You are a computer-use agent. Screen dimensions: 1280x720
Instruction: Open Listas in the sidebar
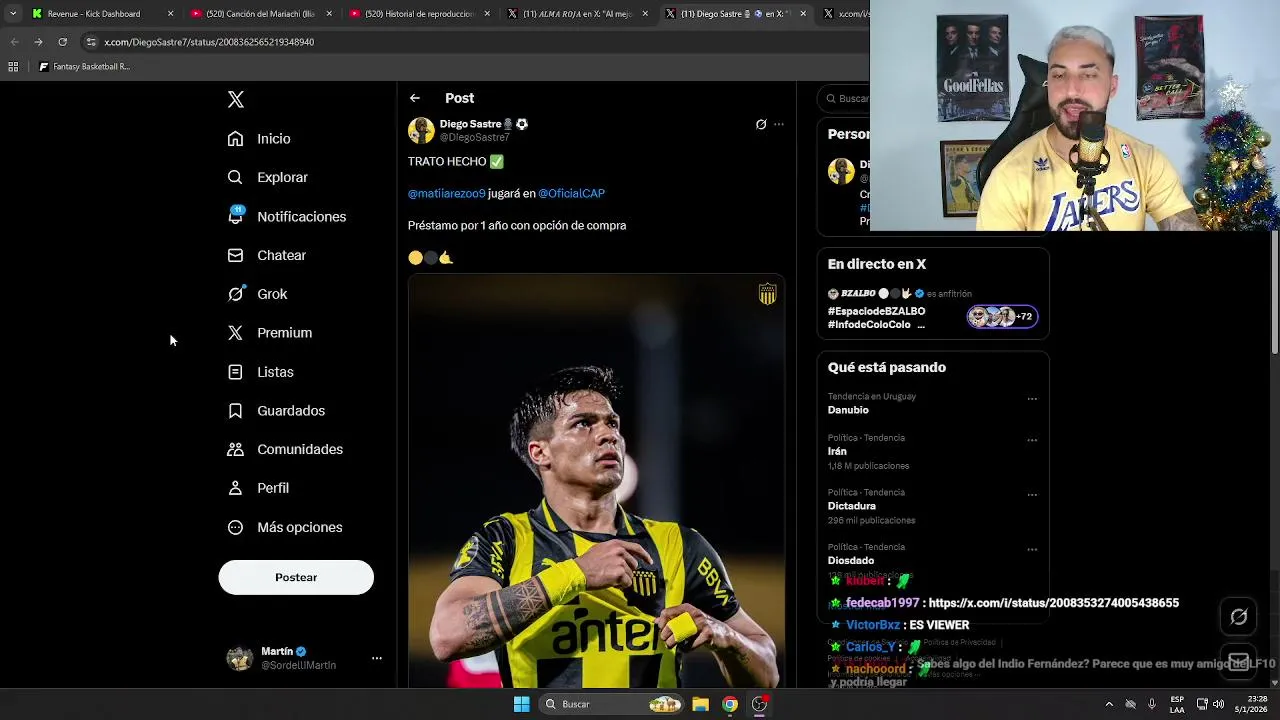click(x=260, y=372)
